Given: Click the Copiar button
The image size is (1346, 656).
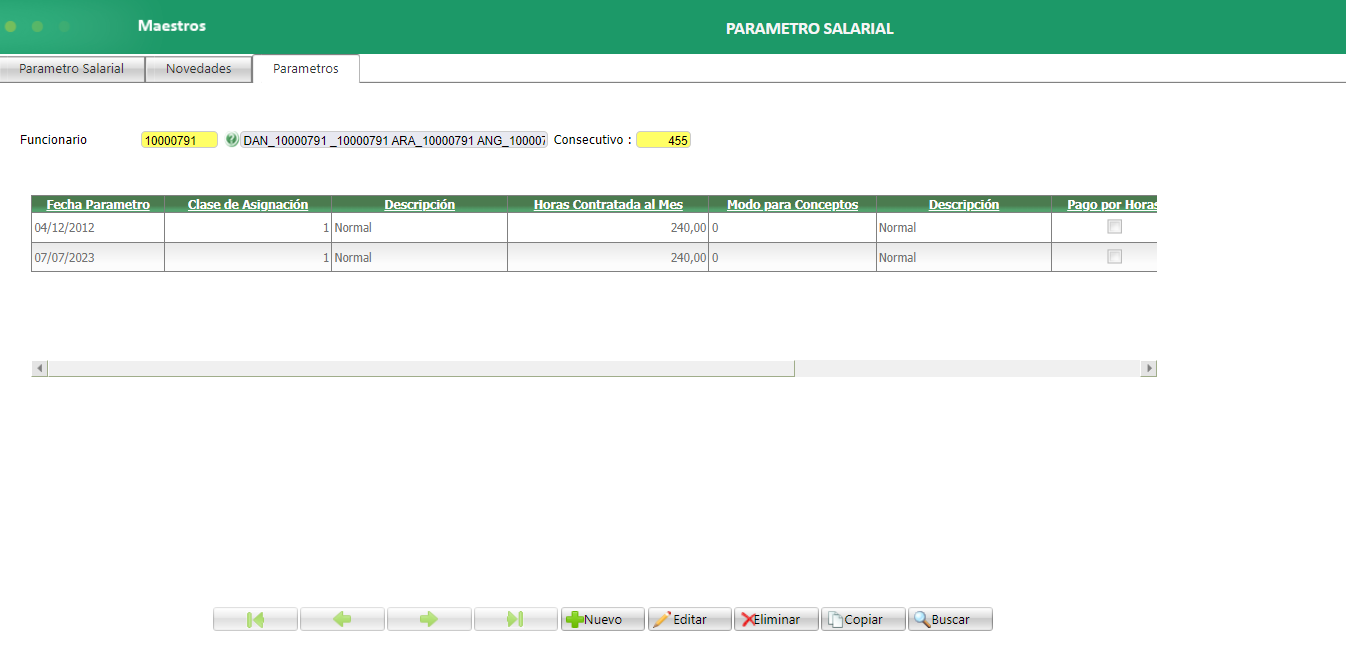Looking at the screenshot, I should coord(863,619).
